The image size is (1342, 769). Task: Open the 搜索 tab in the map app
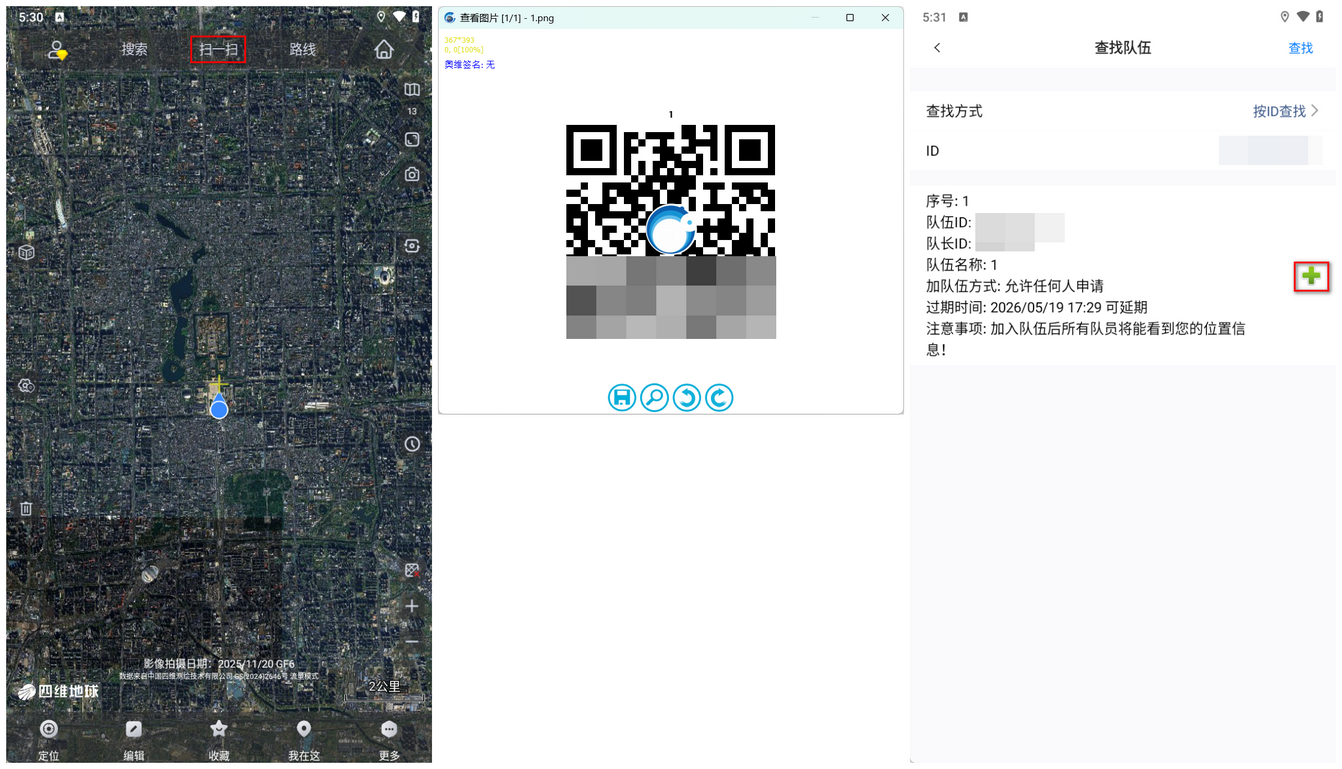134,49
